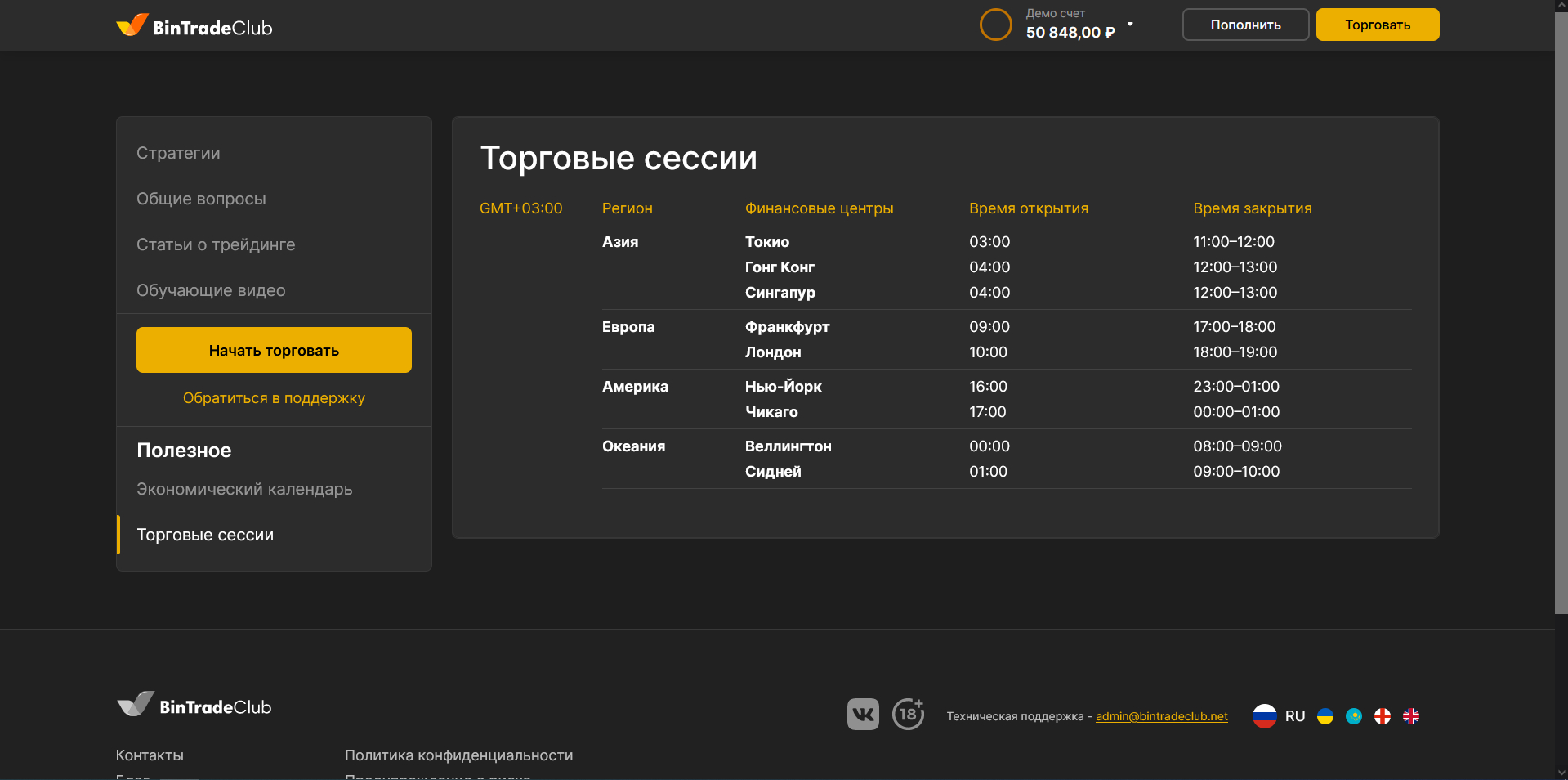Click the demo account avatar circle
Image resolution: width=1568 pixels, height=780 pixels.
(995, 25)
